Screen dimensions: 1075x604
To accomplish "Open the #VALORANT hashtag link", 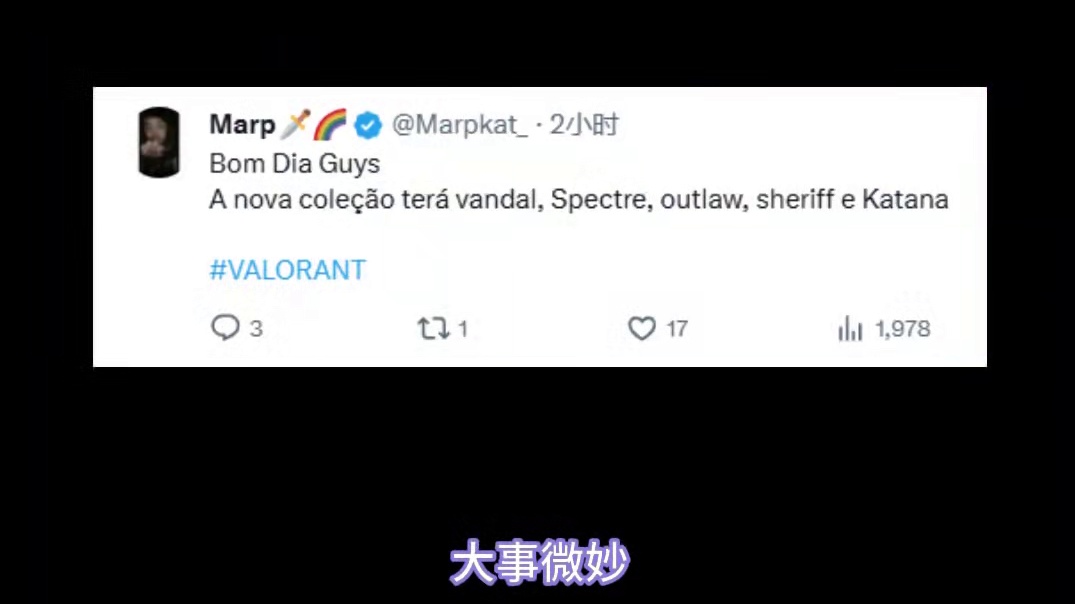I will [287, 270].
